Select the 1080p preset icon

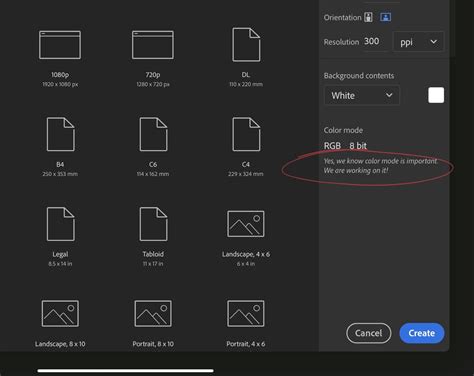(x=60, y=45)
